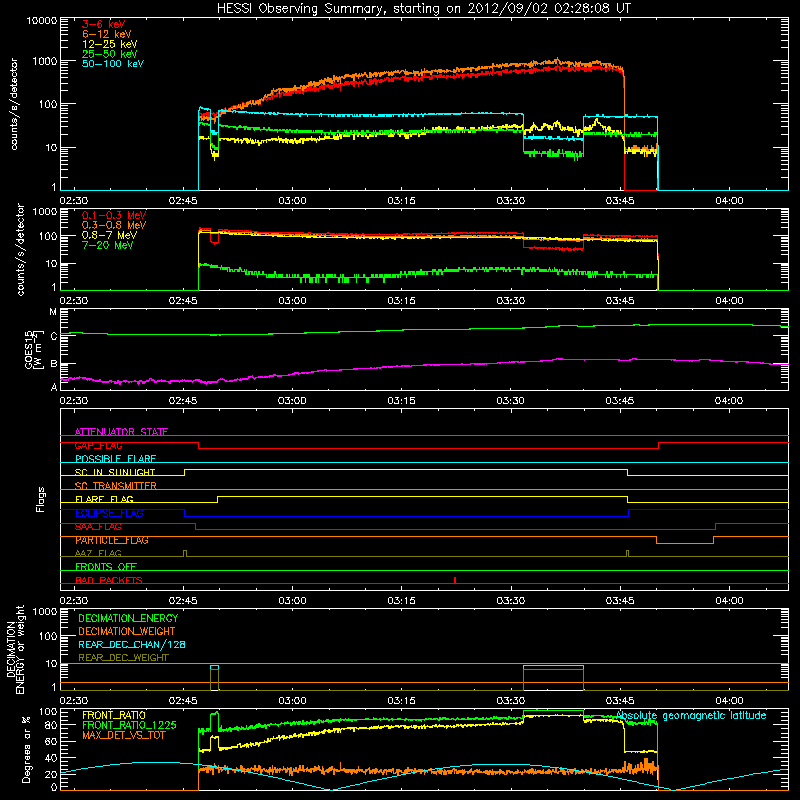Image resolution: width=800 pixels, height=800 pixels.
Task: Click the 'ATTENUATOR_STATE' flag label
Action: [121, 432]
